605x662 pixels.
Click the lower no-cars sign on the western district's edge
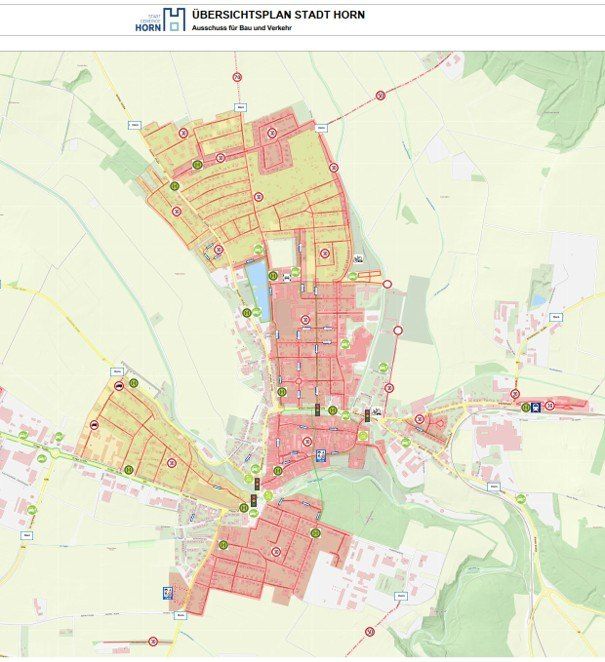(95, 425)
